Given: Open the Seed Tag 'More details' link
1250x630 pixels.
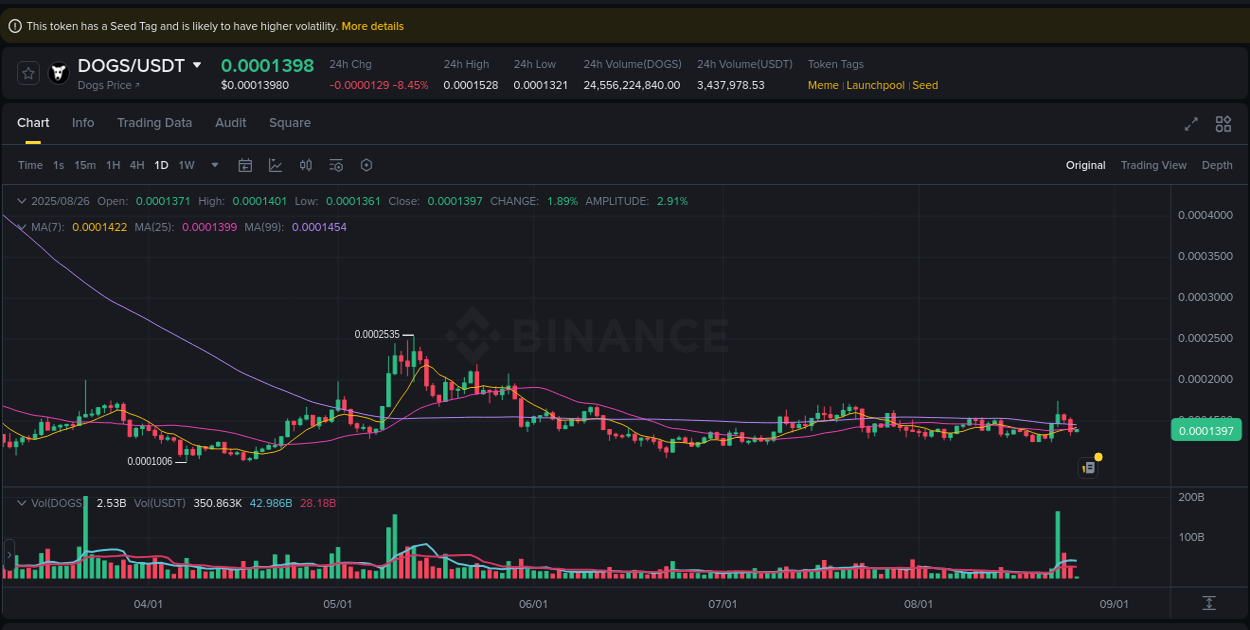Looking at the screenshot, I should (x=372, y=26).
